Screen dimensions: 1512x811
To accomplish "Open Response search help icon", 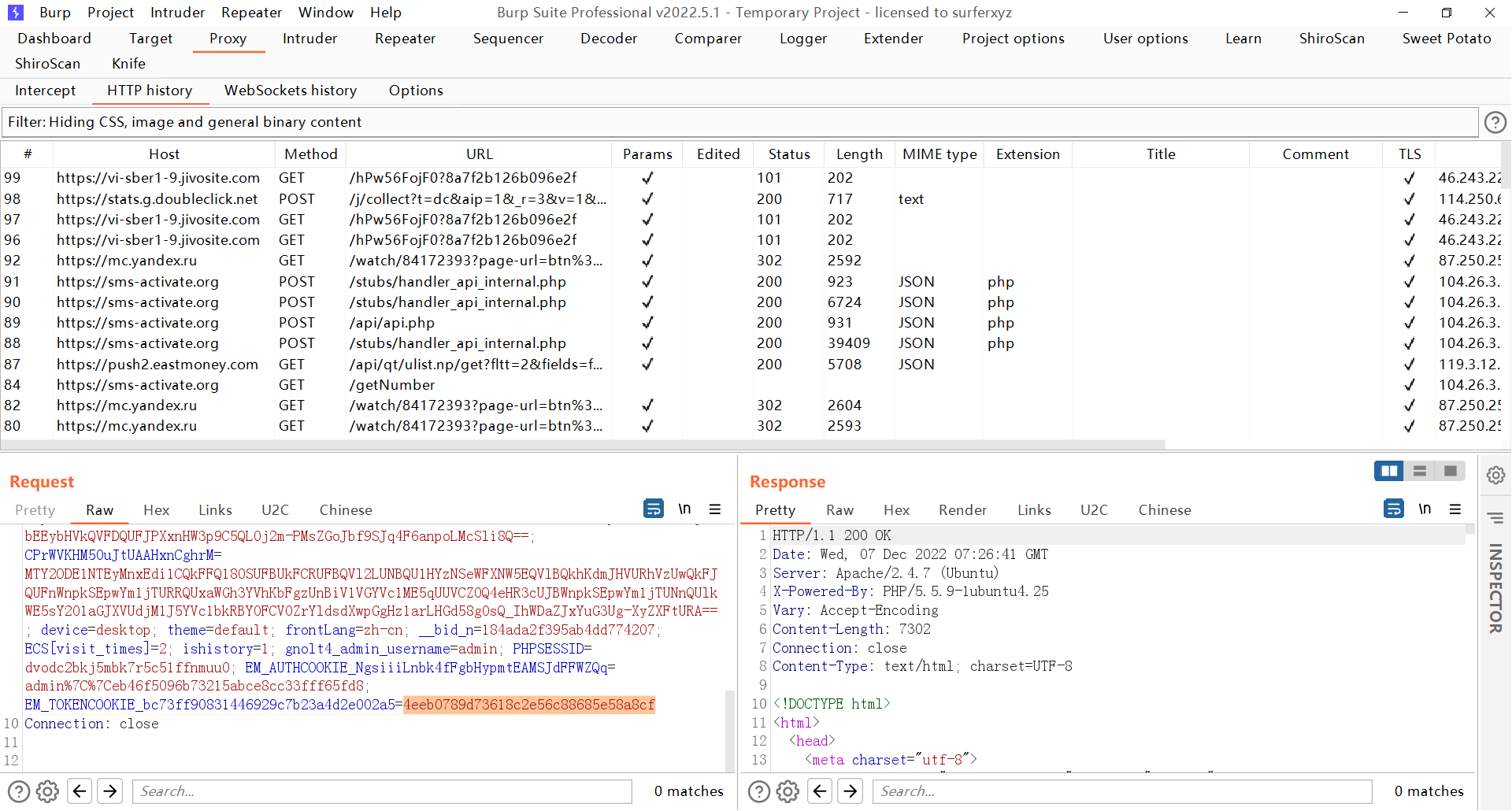I will (x=759, y=791).
